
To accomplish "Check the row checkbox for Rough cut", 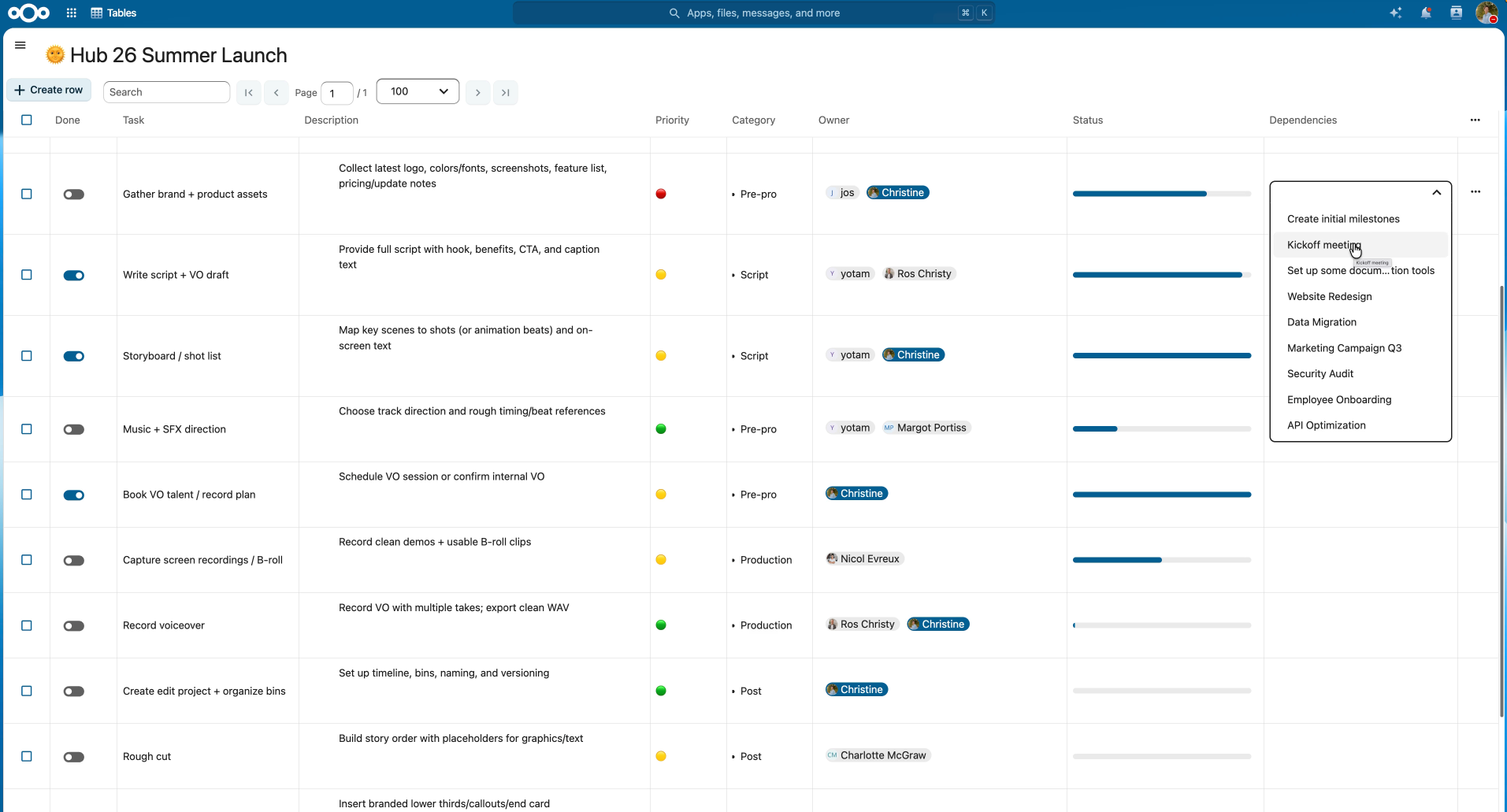I will [x=27, y=756].
